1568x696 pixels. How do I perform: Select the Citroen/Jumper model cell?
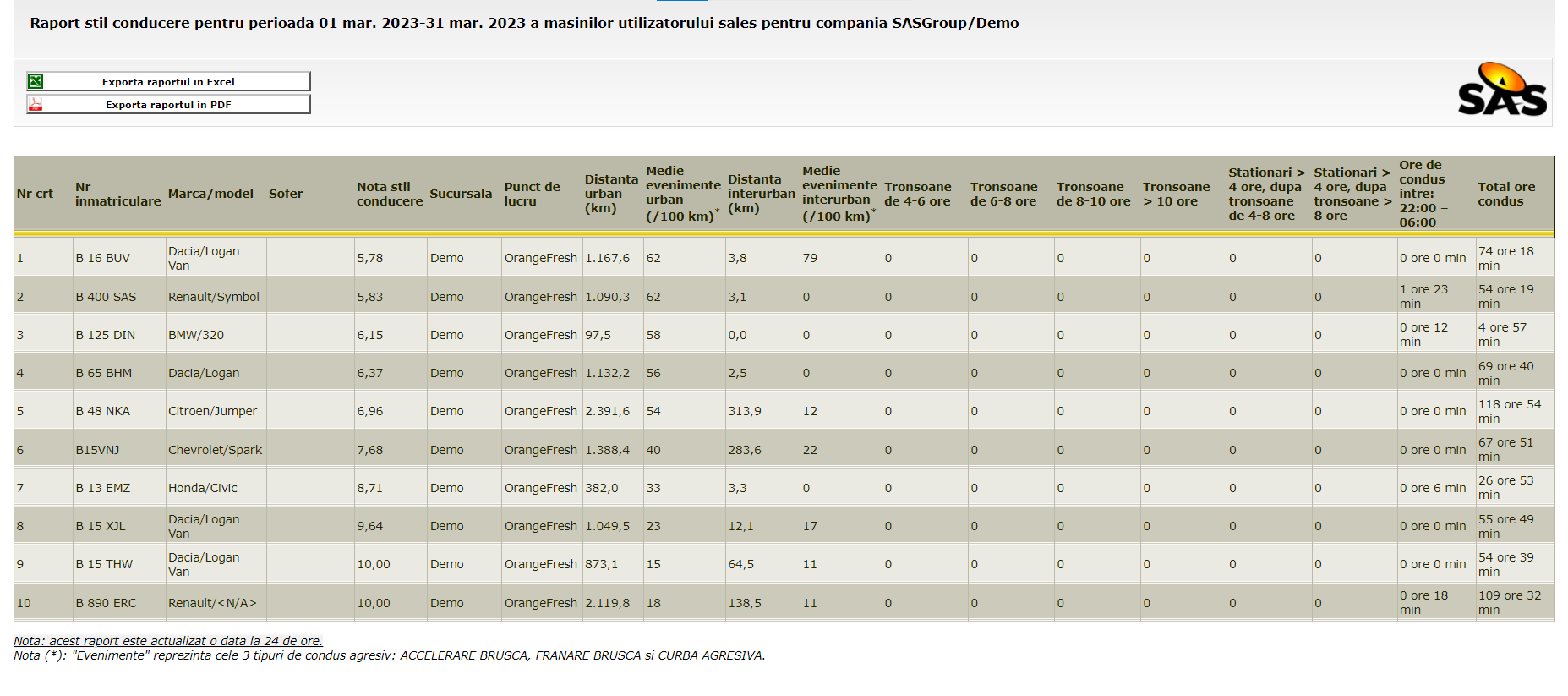tap(212, 411)
